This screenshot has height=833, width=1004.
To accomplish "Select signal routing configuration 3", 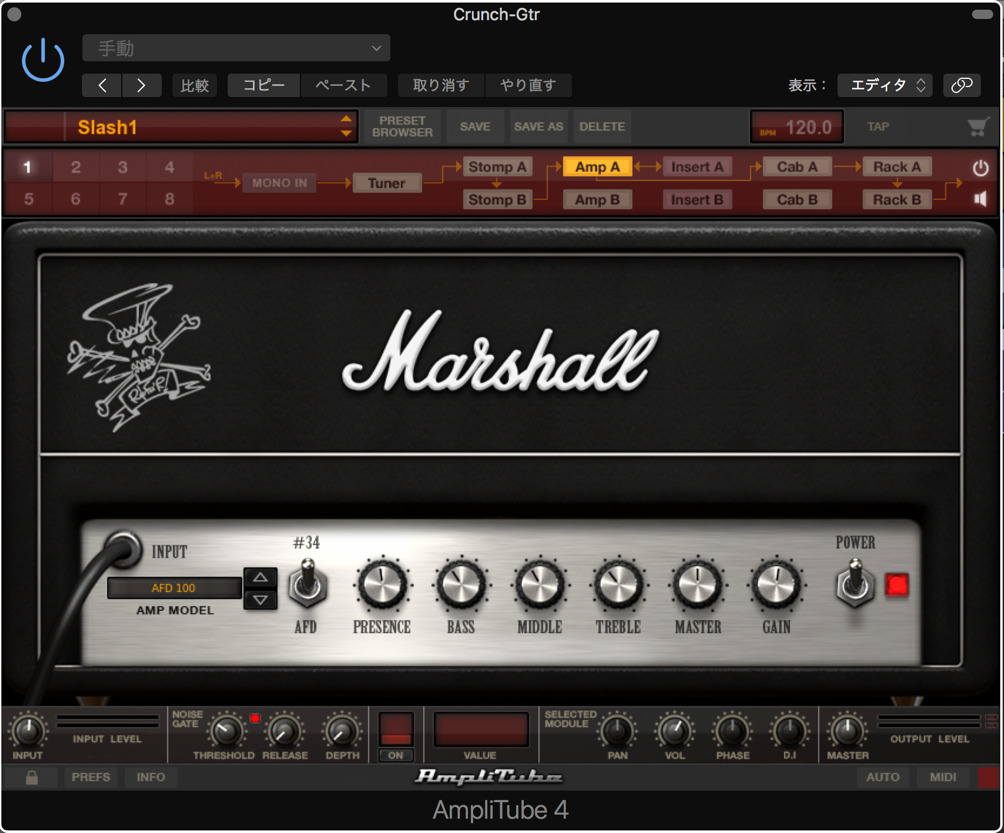I will point(122,168).
